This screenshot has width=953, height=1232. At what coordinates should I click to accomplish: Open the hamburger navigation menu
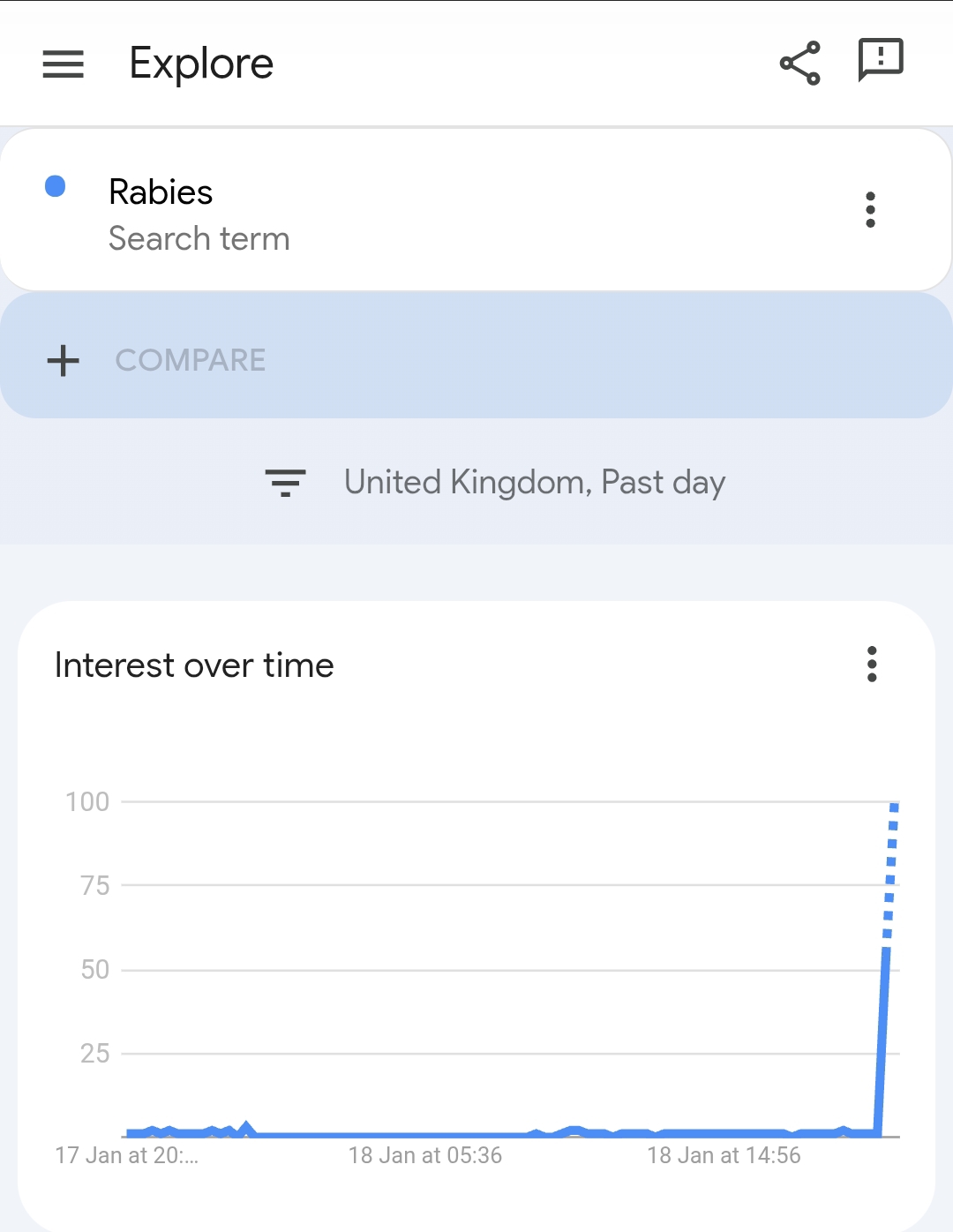click(x=63, y=64)
